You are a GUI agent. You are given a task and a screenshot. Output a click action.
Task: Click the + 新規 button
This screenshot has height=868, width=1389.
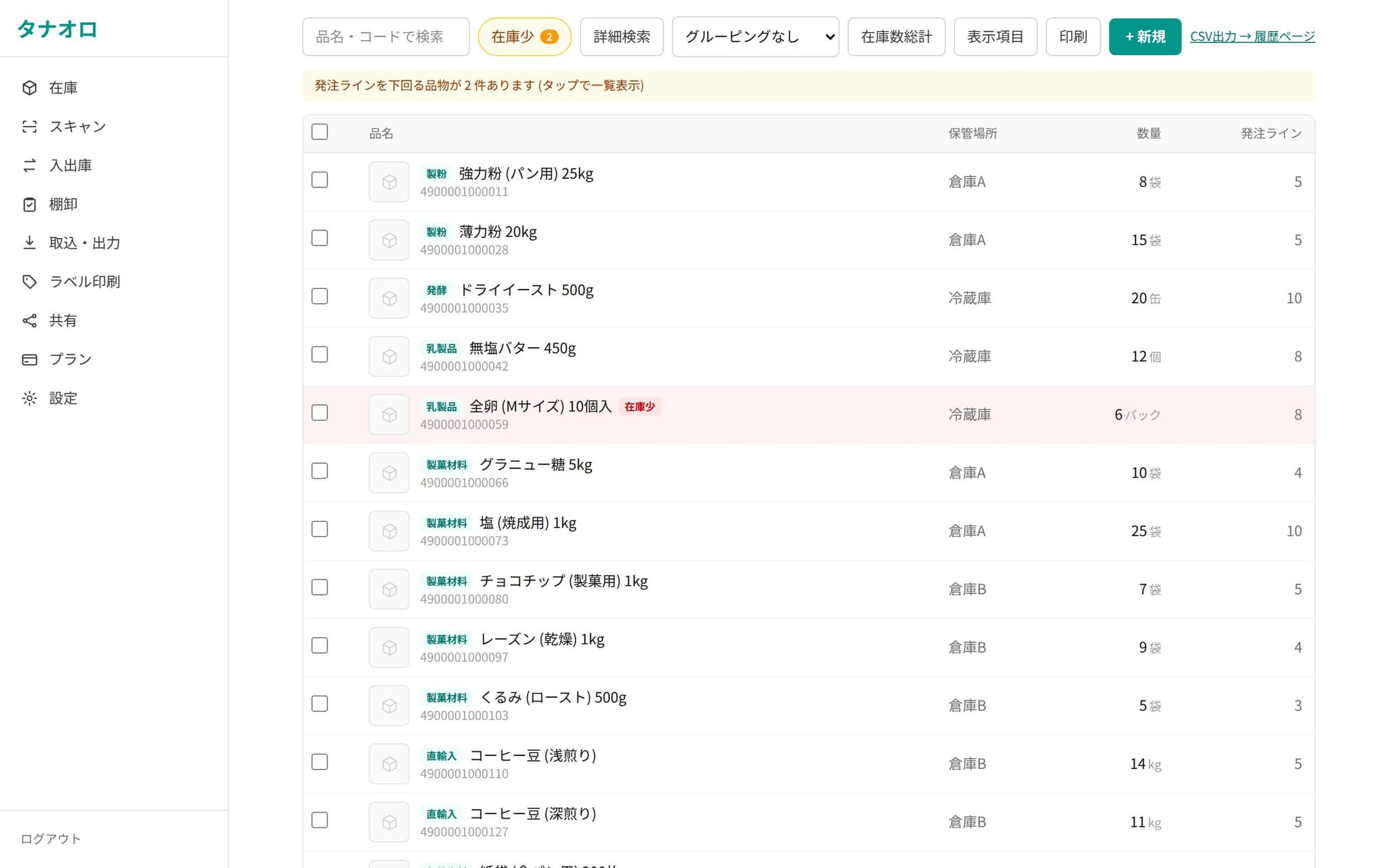(x=1145, y=37)
